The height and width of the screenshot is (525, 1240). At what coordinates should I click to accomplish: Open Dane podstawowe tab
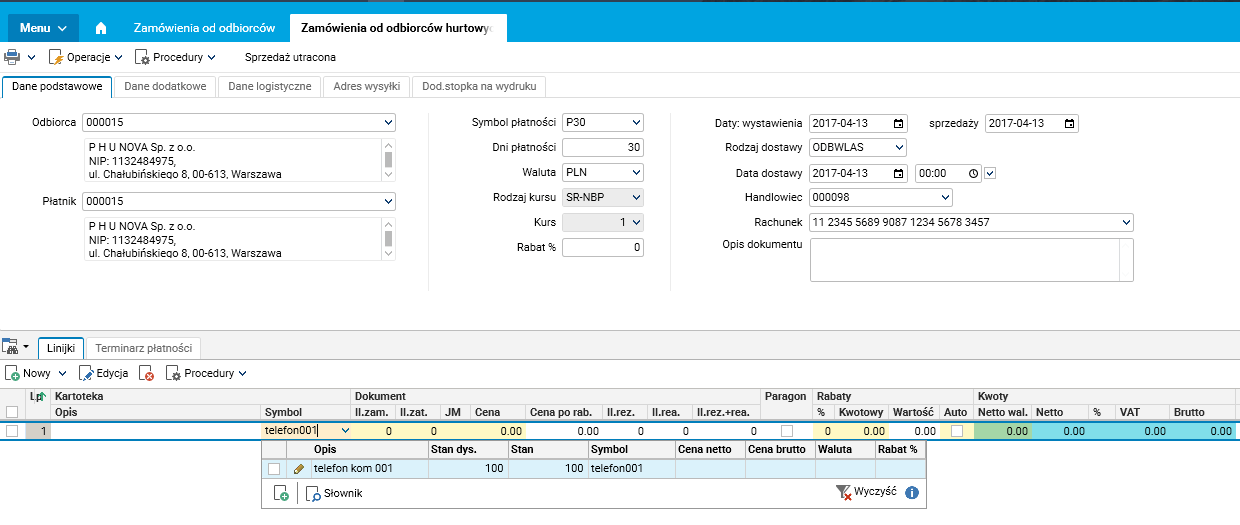[57, 87]
